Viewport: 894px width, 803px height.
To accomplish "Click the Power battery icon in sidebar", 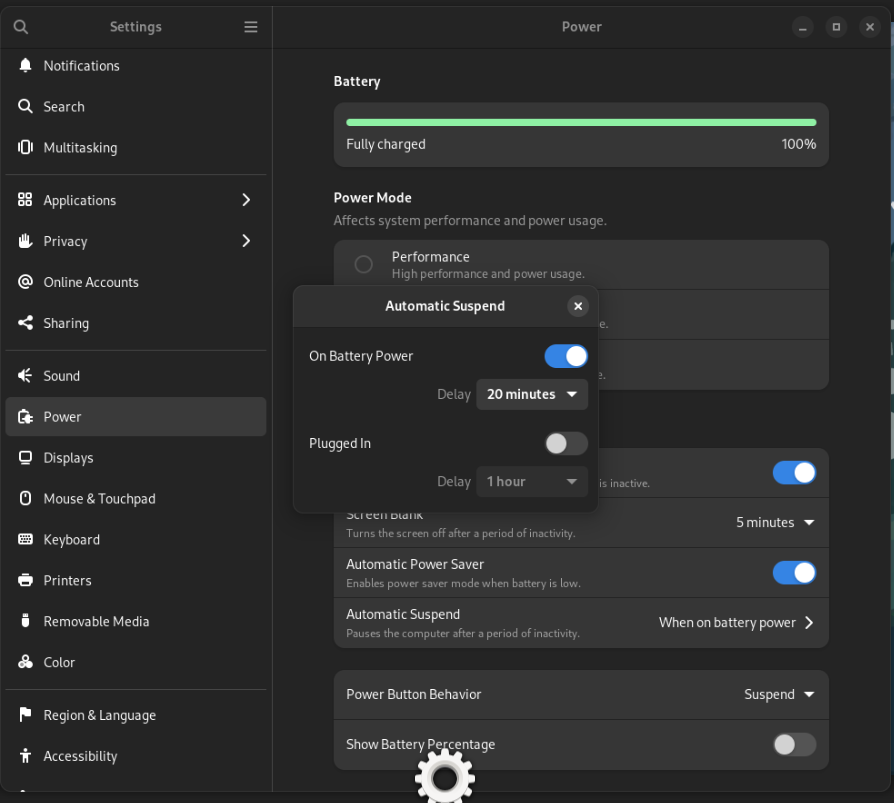I will (25, 417).
